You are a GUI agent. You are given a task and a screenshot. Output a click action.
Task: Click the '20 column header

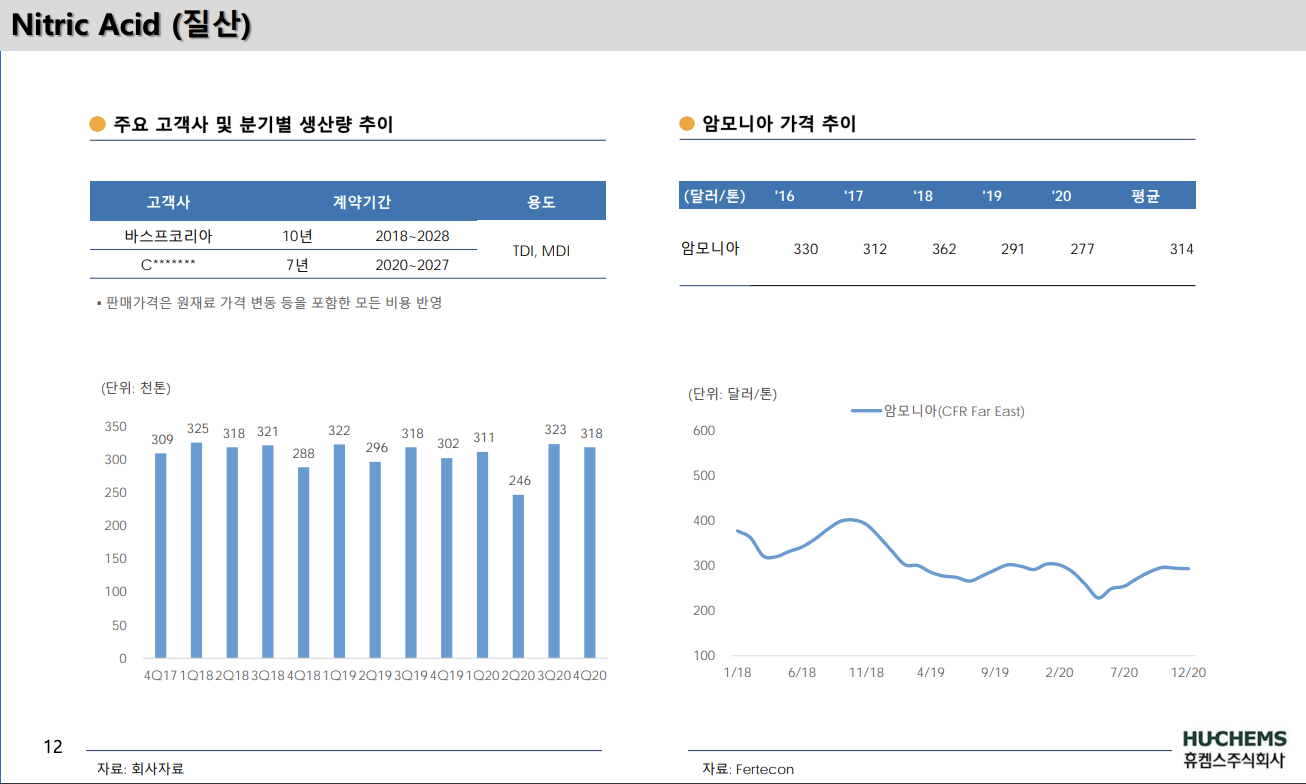[1061, 196]
